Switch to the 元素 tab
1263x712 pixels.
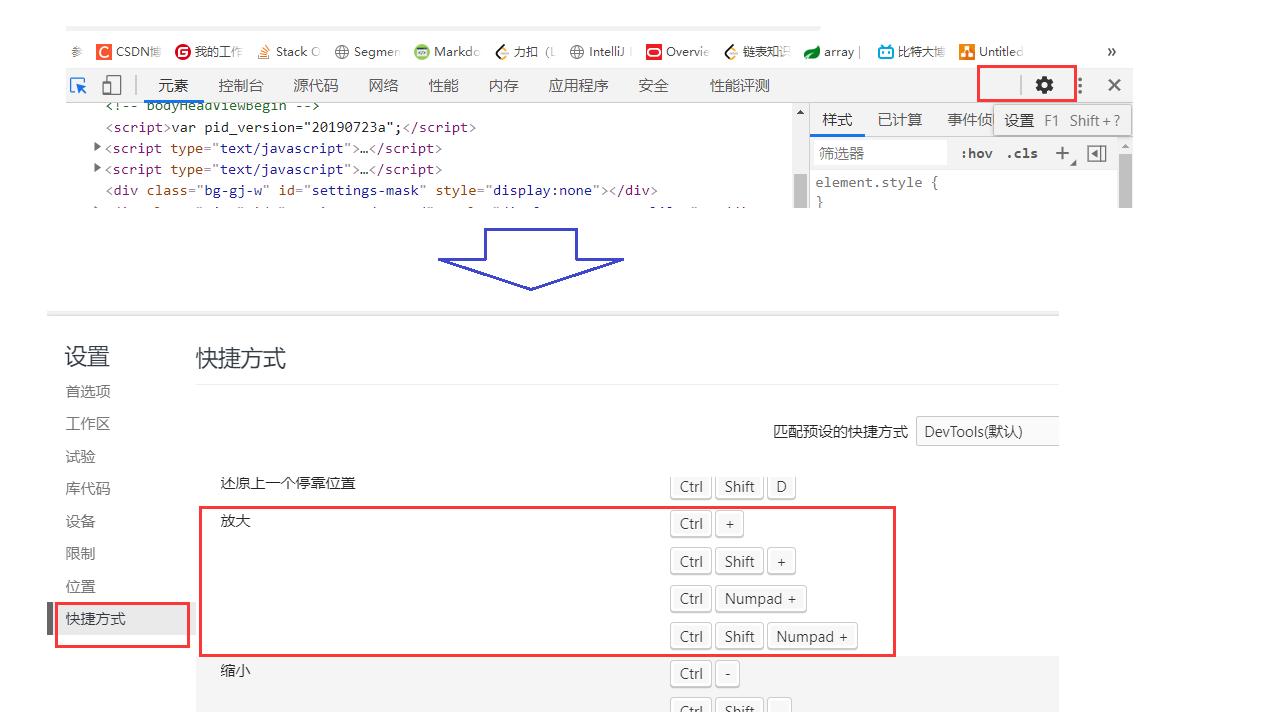pos(173,86)
